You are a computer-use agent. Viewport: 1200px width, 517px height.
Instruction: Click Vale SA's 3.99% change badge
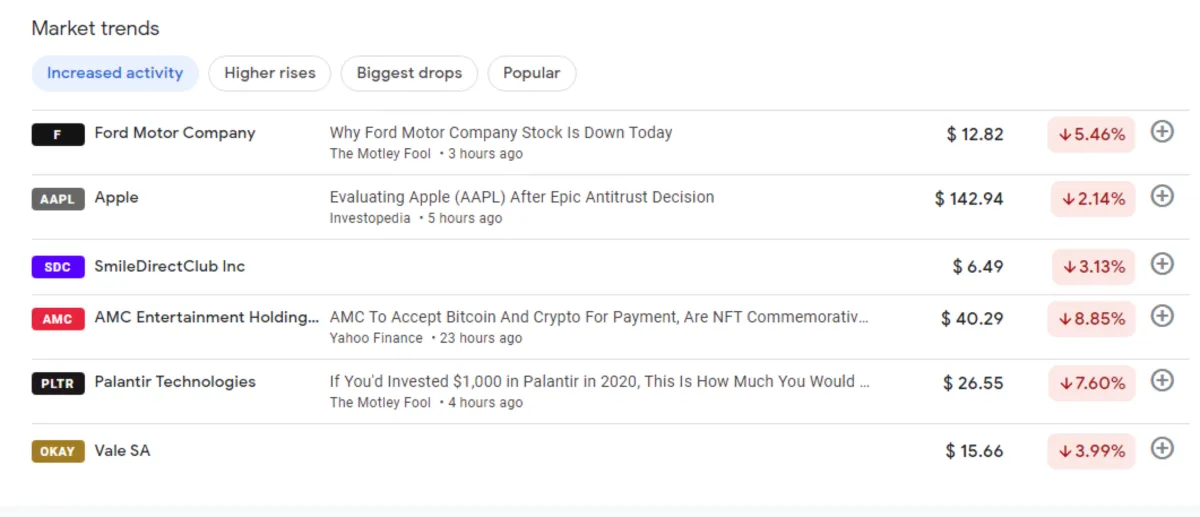(1092, 451)
